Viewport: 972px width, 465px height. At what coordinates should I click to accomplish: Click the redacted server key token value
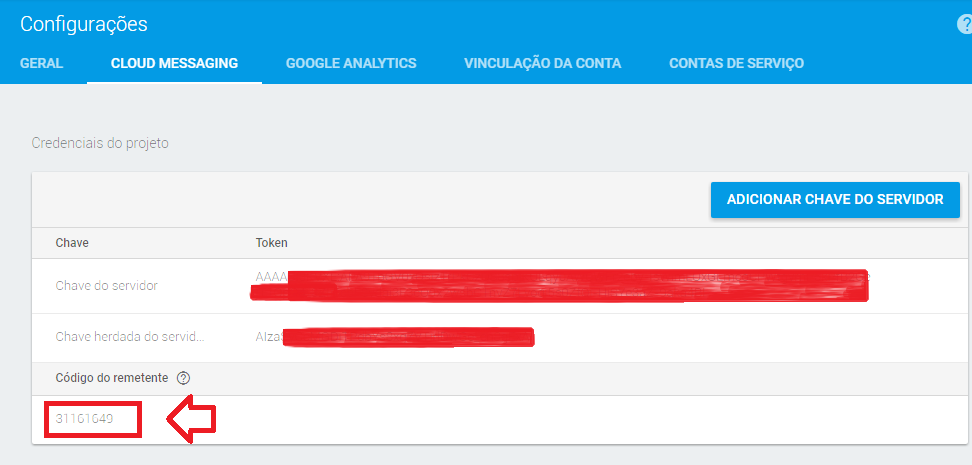pos(560,285)
